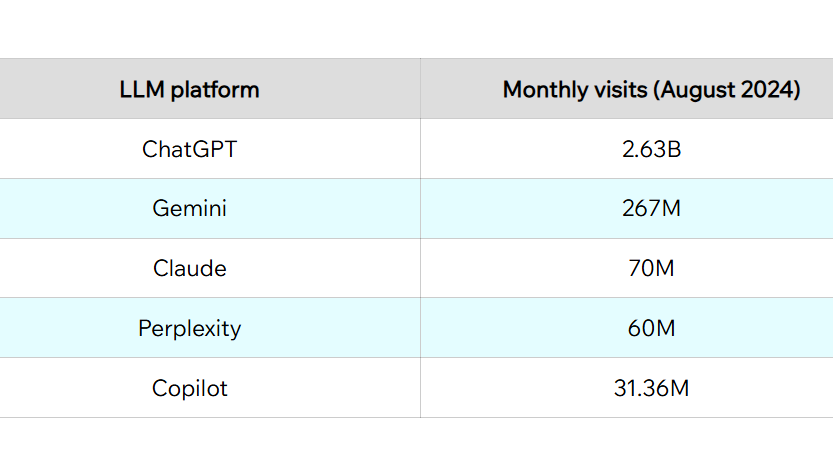Image resolution: width=833 pixels, height=468 pixels.
Task: Click the 31.36M visits value
Action: (x=651, y=388)
